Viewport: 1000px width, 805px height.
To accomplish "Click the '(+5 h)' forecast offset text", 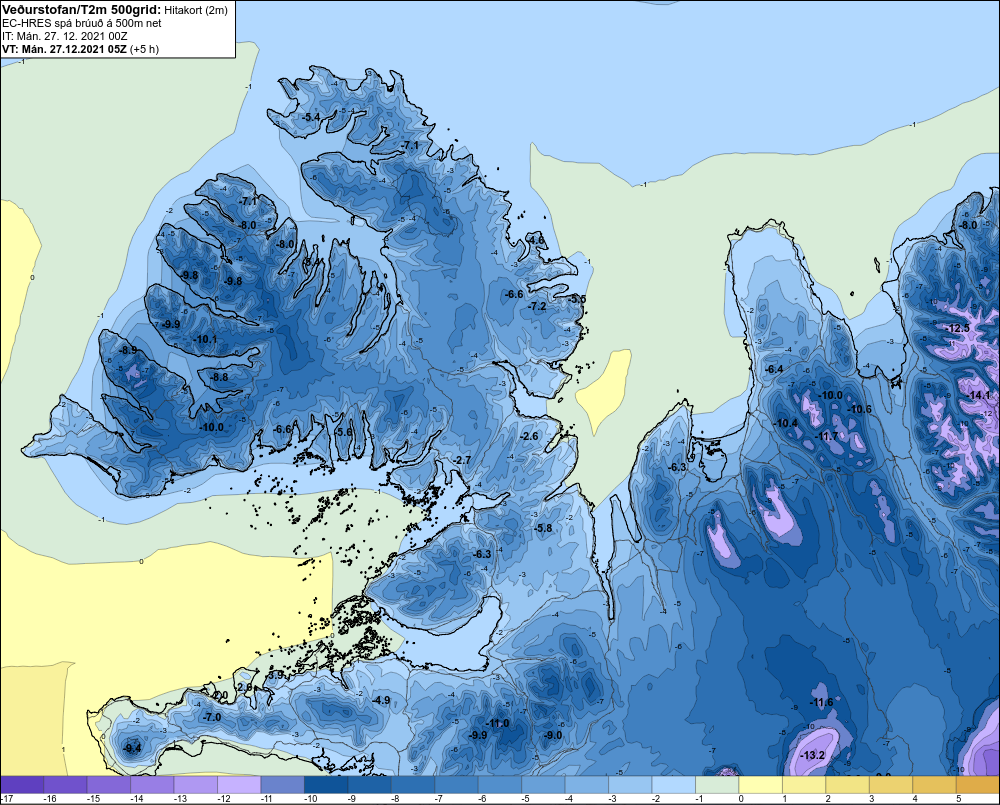I will click(144, 49).
